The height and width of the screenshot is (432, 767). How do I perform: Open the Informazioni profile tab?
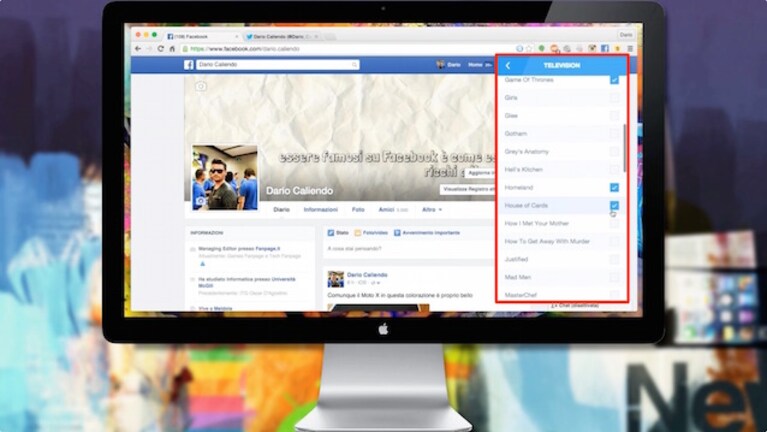tap(320, 209)
